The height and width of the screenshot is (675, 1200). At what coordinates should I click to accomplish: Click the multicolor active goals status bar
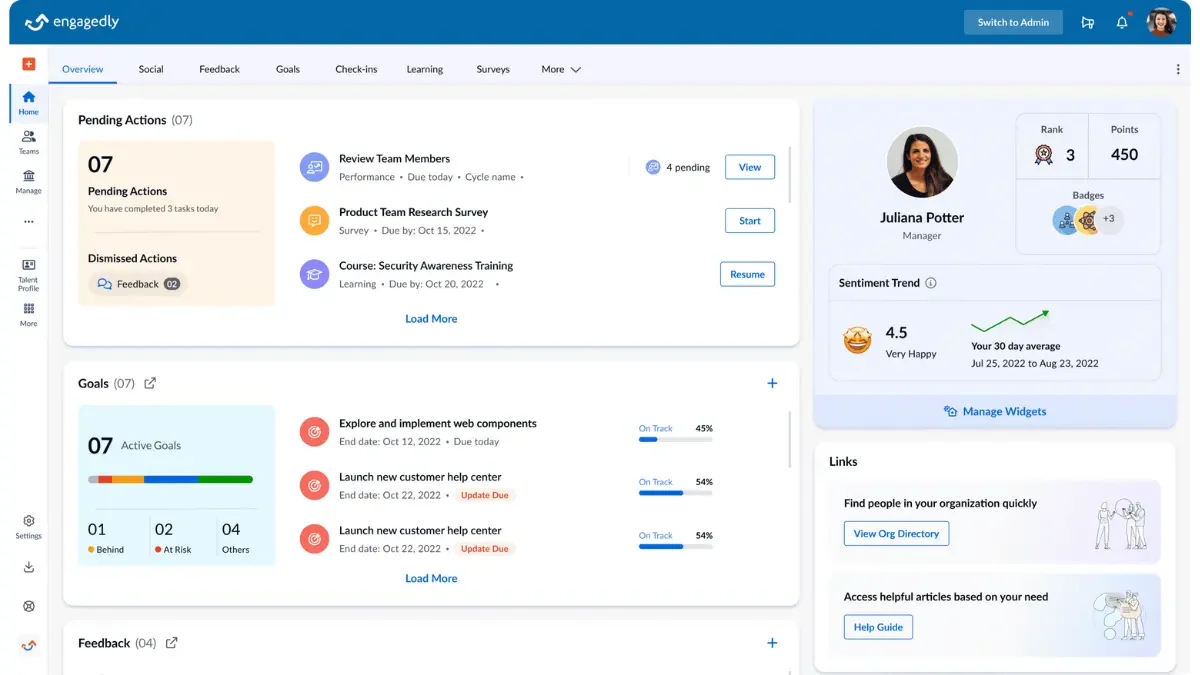click(170, 480)
